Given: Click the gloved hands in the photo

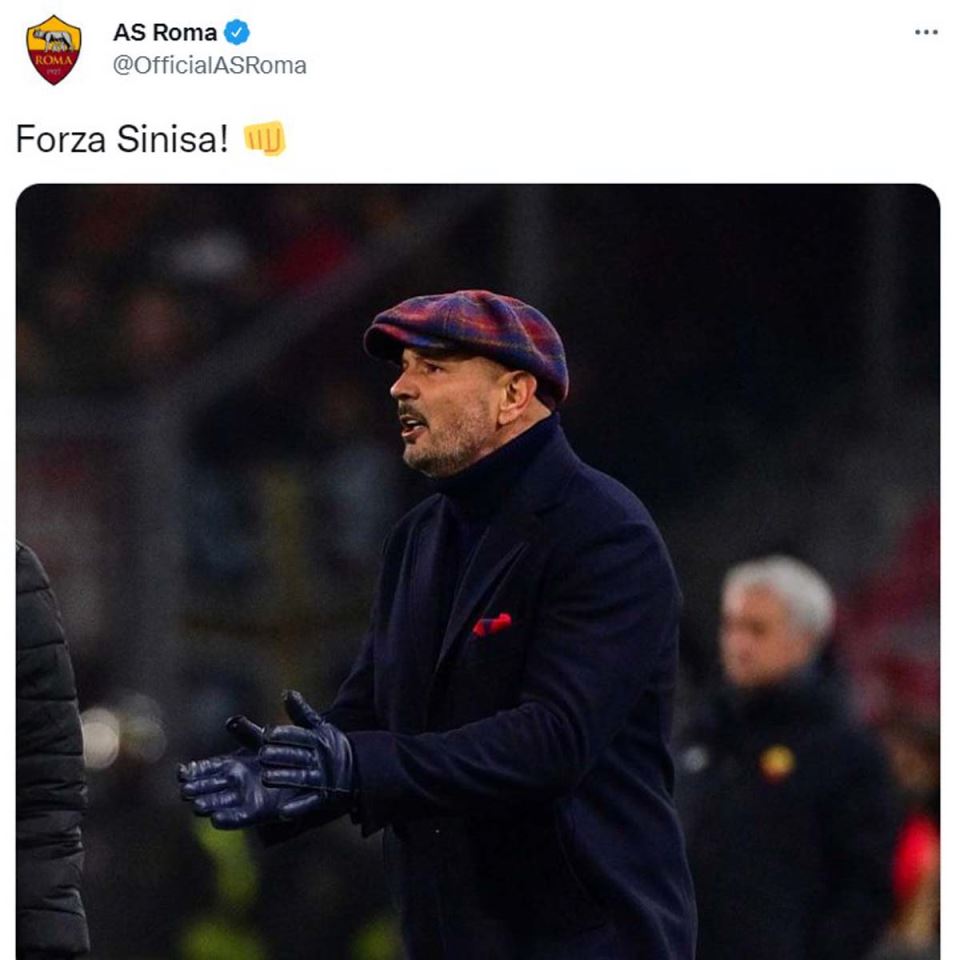Looking at the screenshot, I should 280,770.
